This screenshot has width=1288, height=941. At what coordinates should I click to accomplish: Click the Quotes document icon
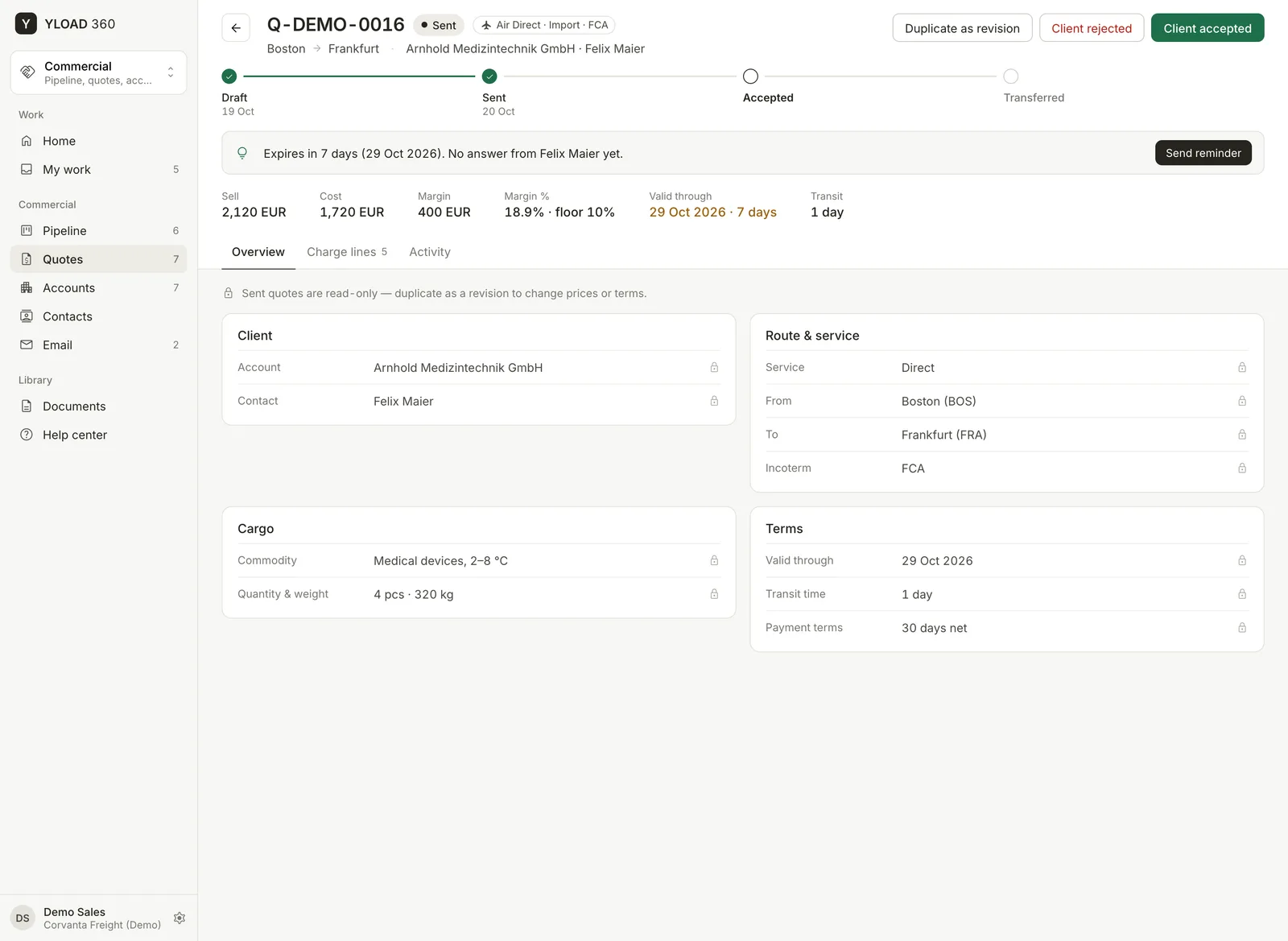click(27, 259)
